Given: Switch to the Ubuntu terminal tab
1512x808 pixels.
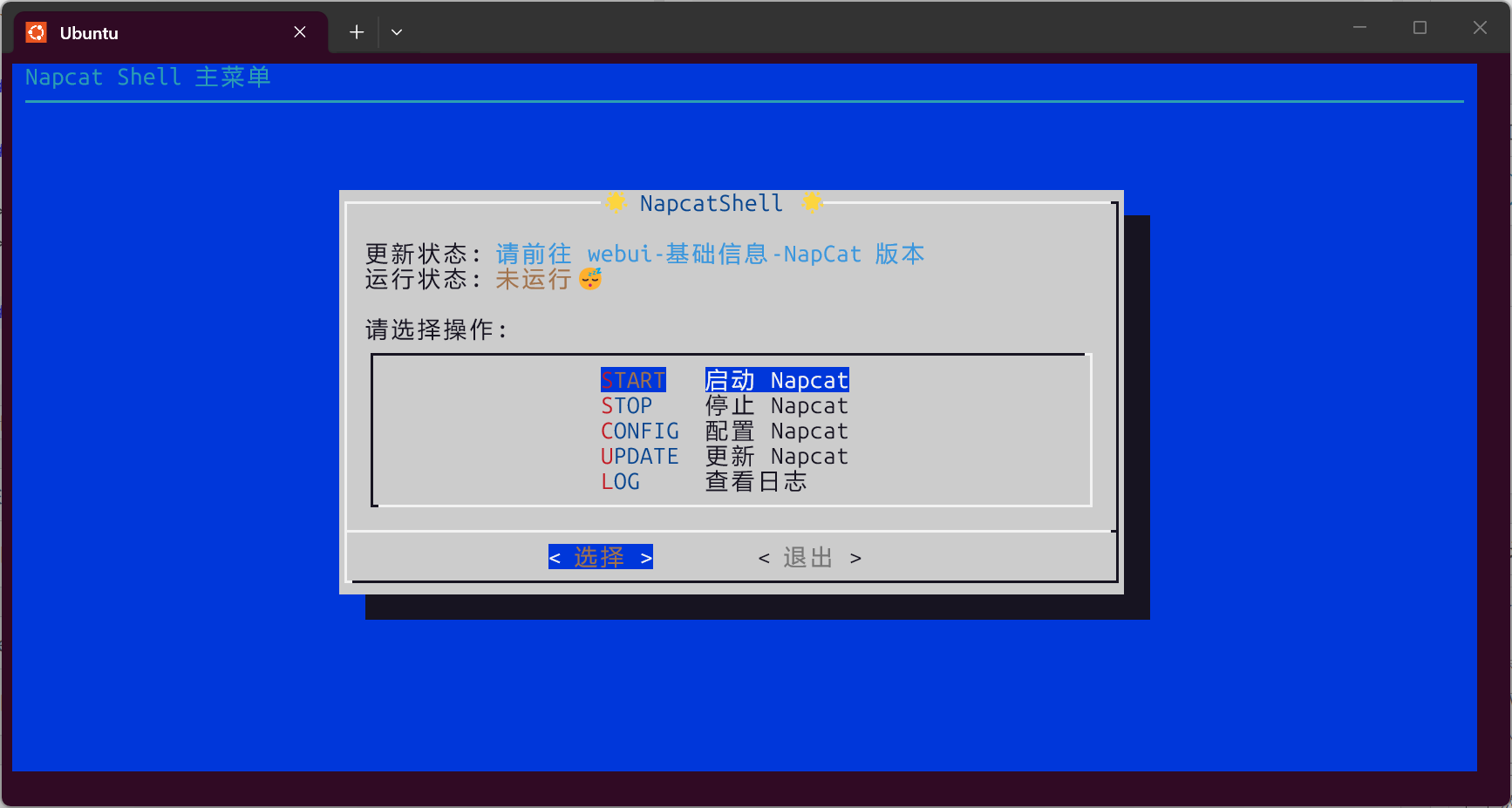Looking at the screenshot, I should [171, 32].
